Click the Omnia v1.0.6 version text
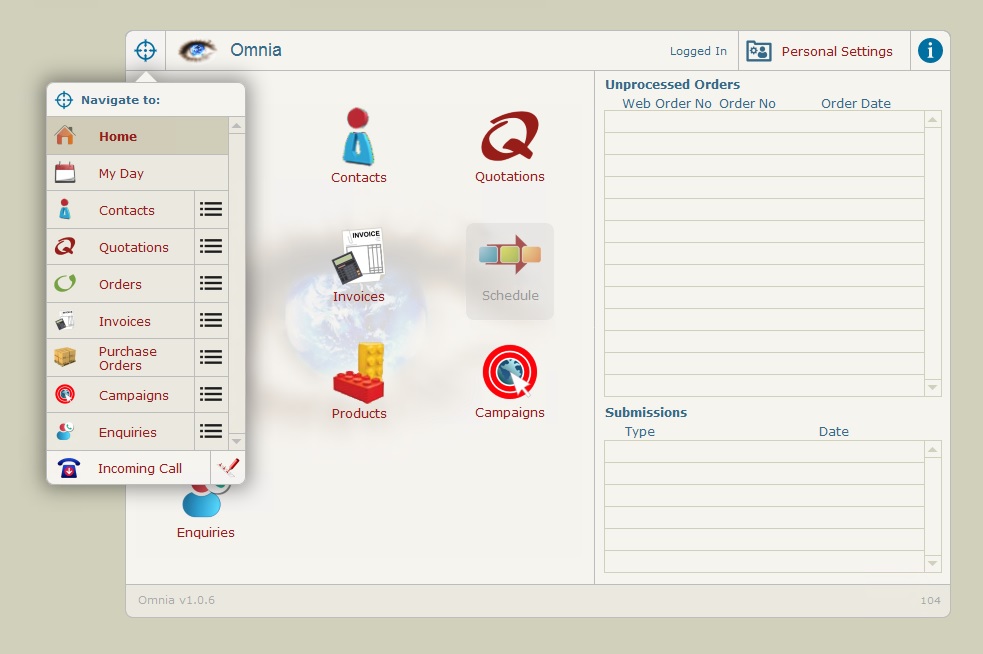 (x=176, y=600)
